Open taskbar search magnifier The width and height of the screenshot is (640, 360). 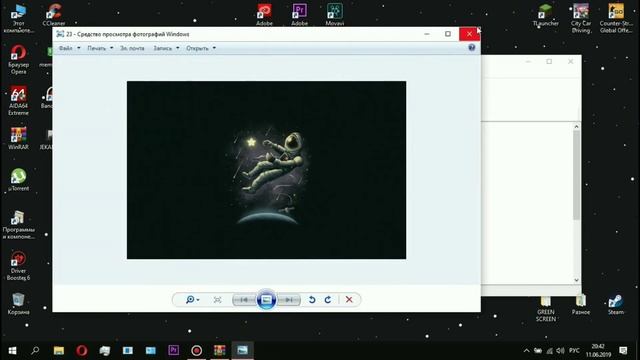point(35,350)
